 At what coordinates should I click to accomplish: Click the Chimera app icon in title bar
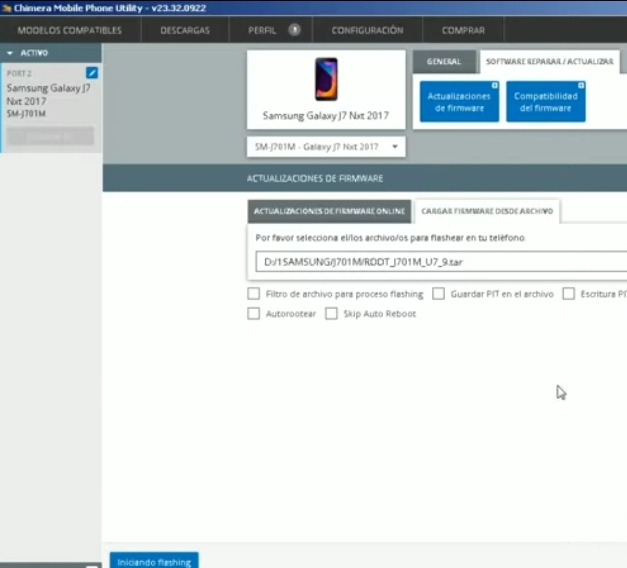click(x=6, y=8)
